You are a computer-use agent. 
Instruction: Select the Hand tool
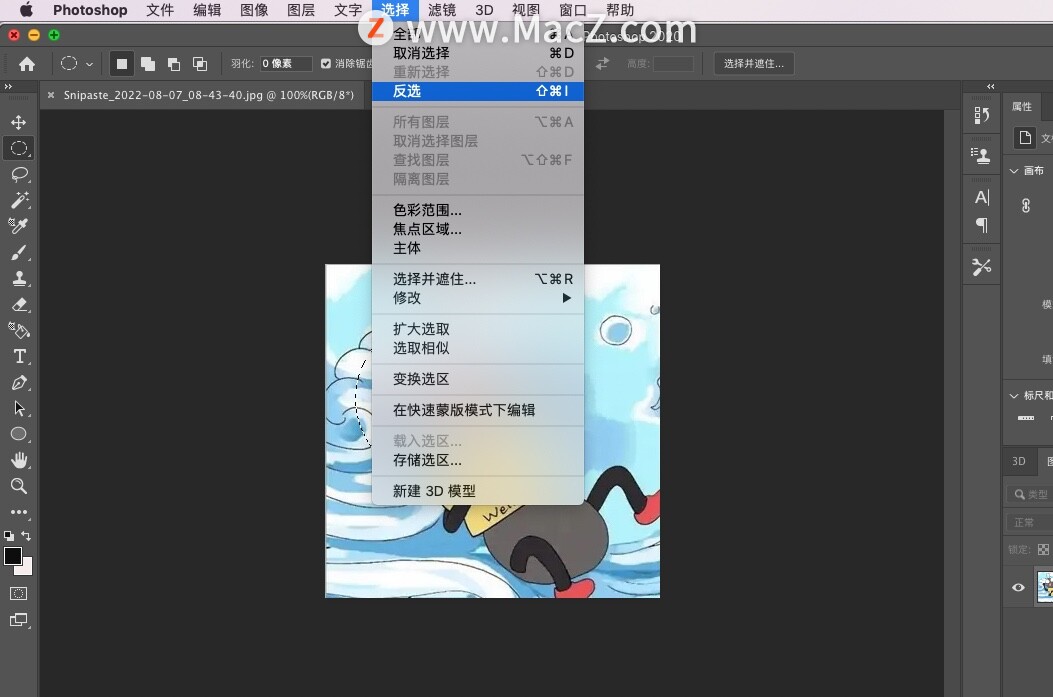(x=19, y=460)
